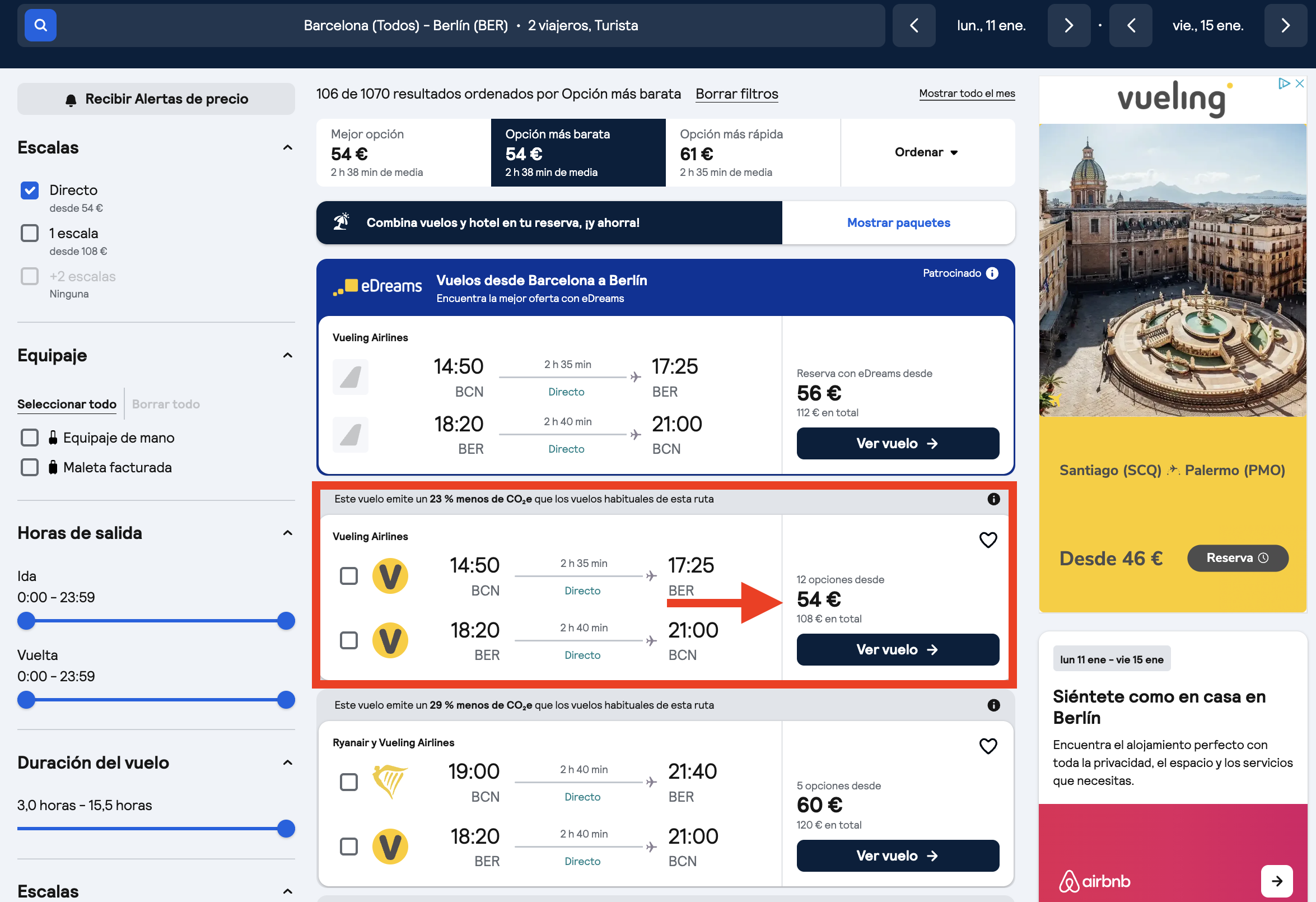
Task: Collapse the Duración del vuelo section
Action: 288,763
